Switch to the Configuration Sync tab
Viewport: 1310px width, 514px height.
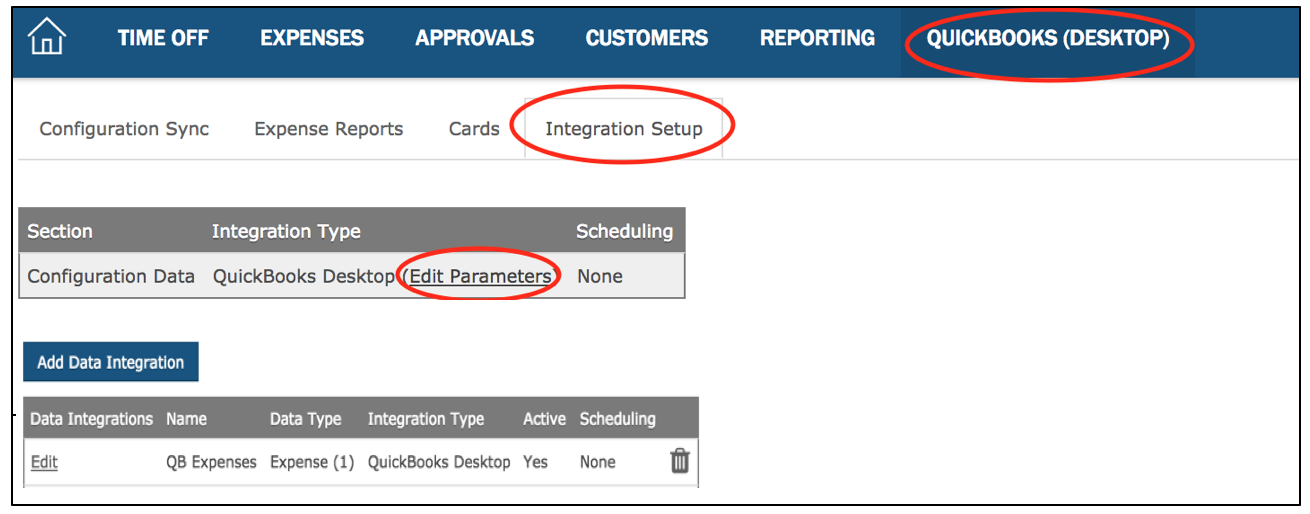(124, 129)
